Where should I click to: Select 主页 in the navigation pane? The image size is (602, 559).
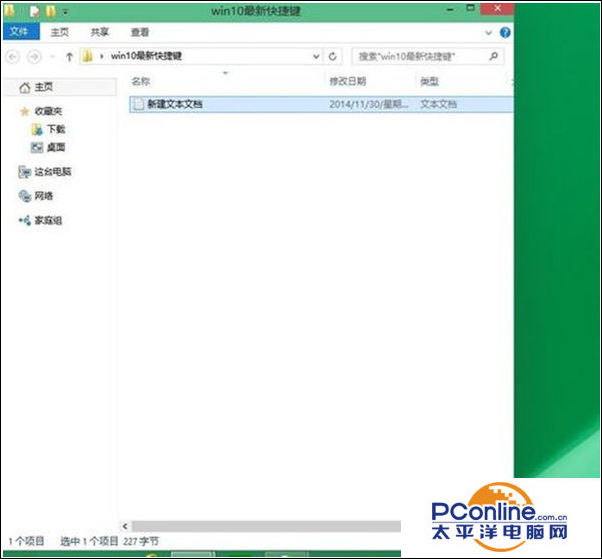[x=43, y=88]
